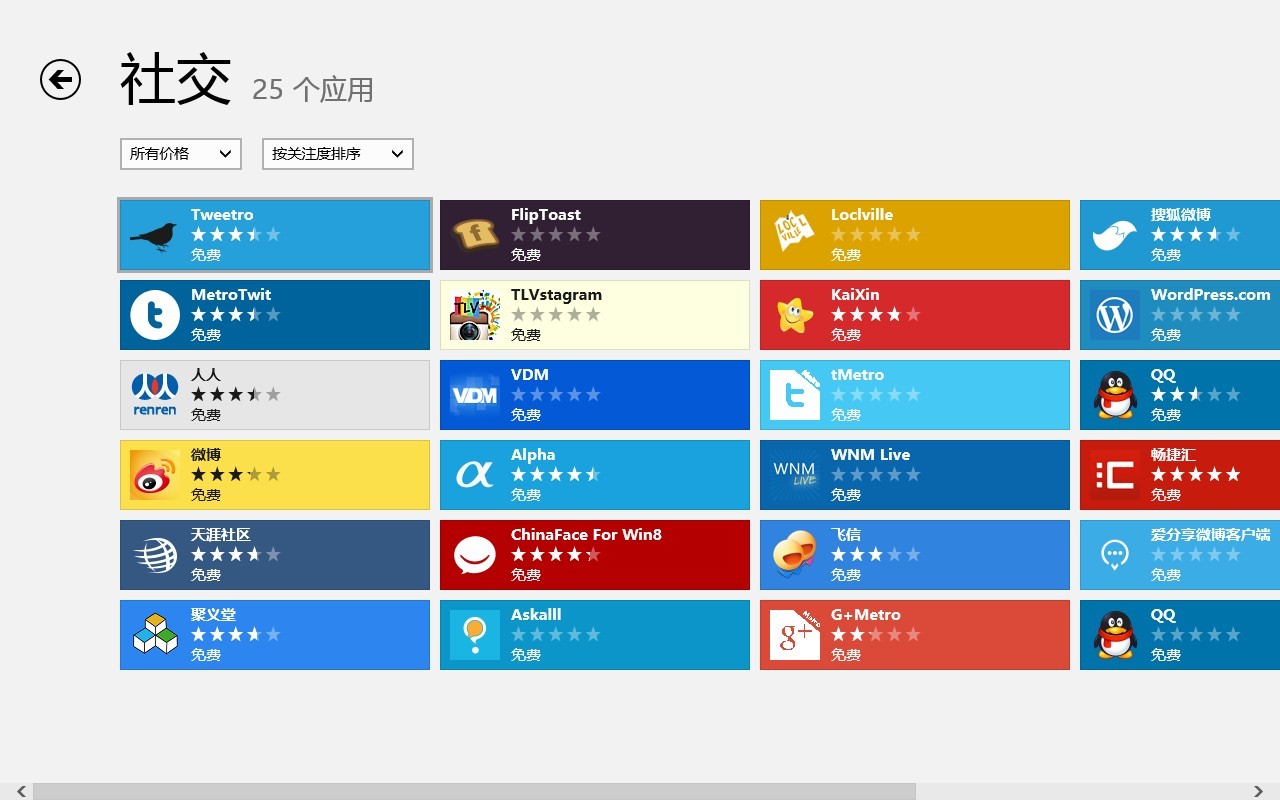1280x800 pixels.
Task: Select the WordPress.com app name
Action: pyautogui.click(x=1211, y=294)
